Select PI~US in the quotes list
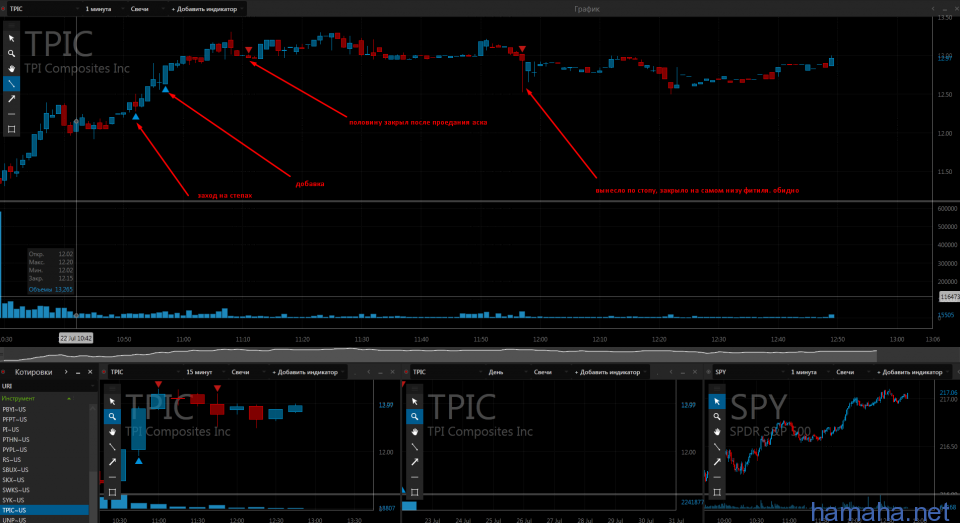Image resolution: width=960 pixels, height=523 pixels. [44, 429]
